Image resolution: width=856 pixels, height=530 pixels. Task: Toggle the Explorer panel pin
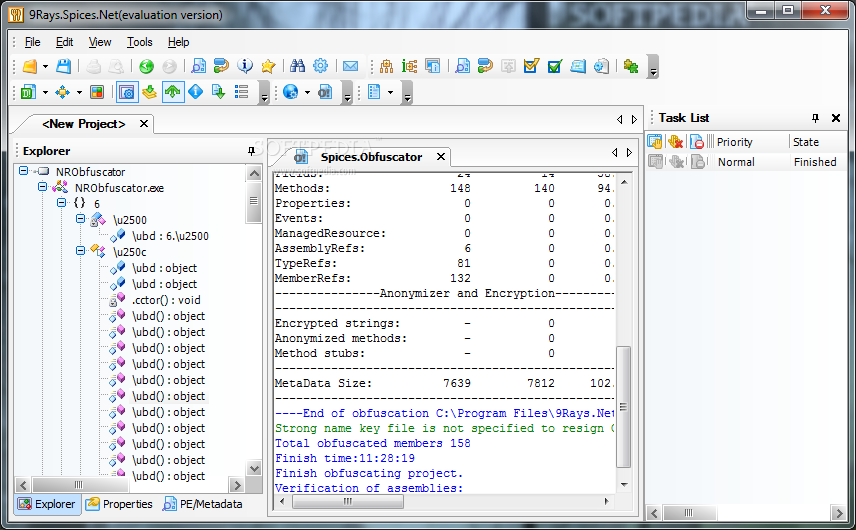251,151
